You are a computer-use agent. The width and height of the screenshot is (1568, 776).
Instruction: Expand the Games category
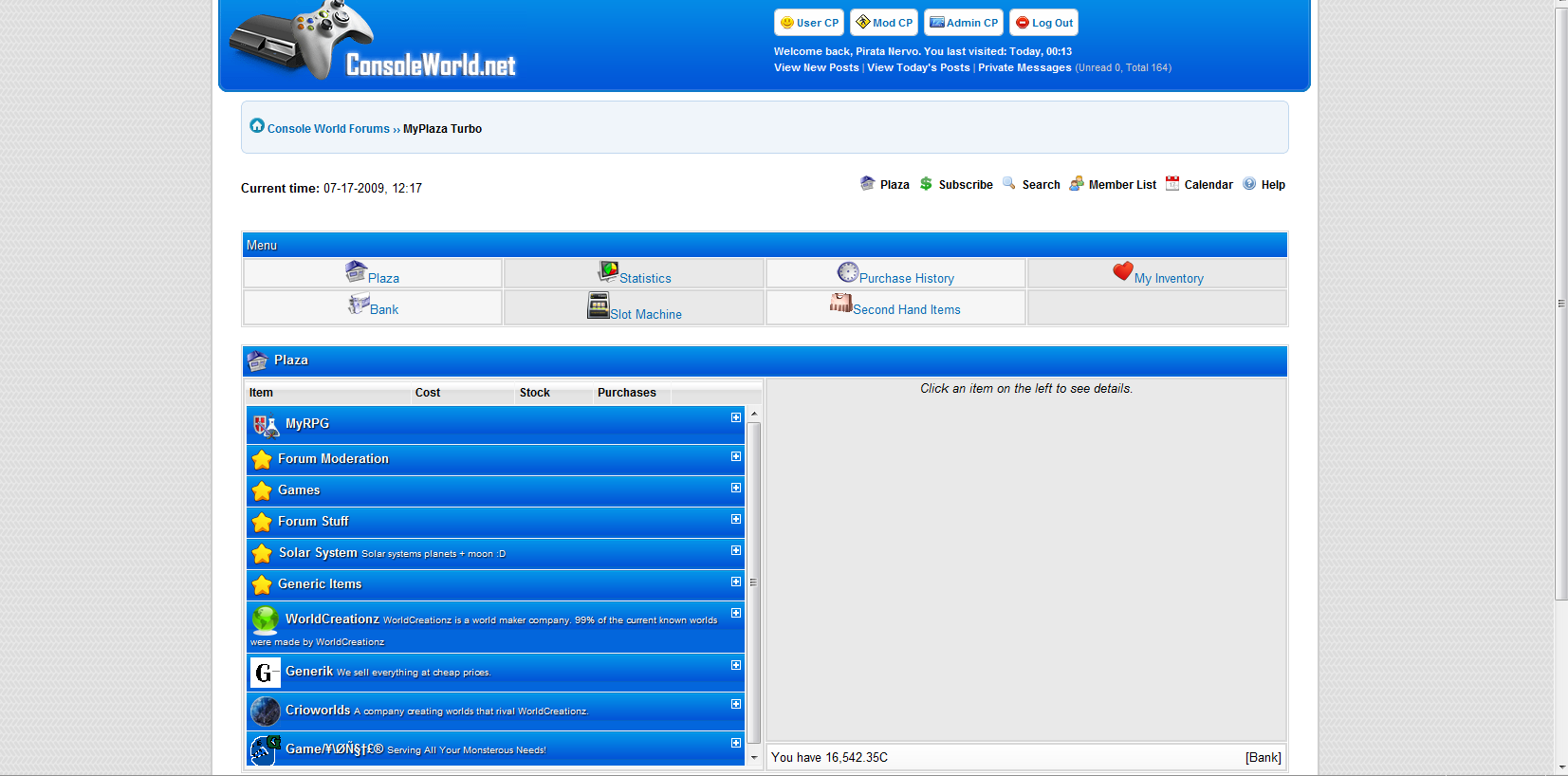click(736, 488)
